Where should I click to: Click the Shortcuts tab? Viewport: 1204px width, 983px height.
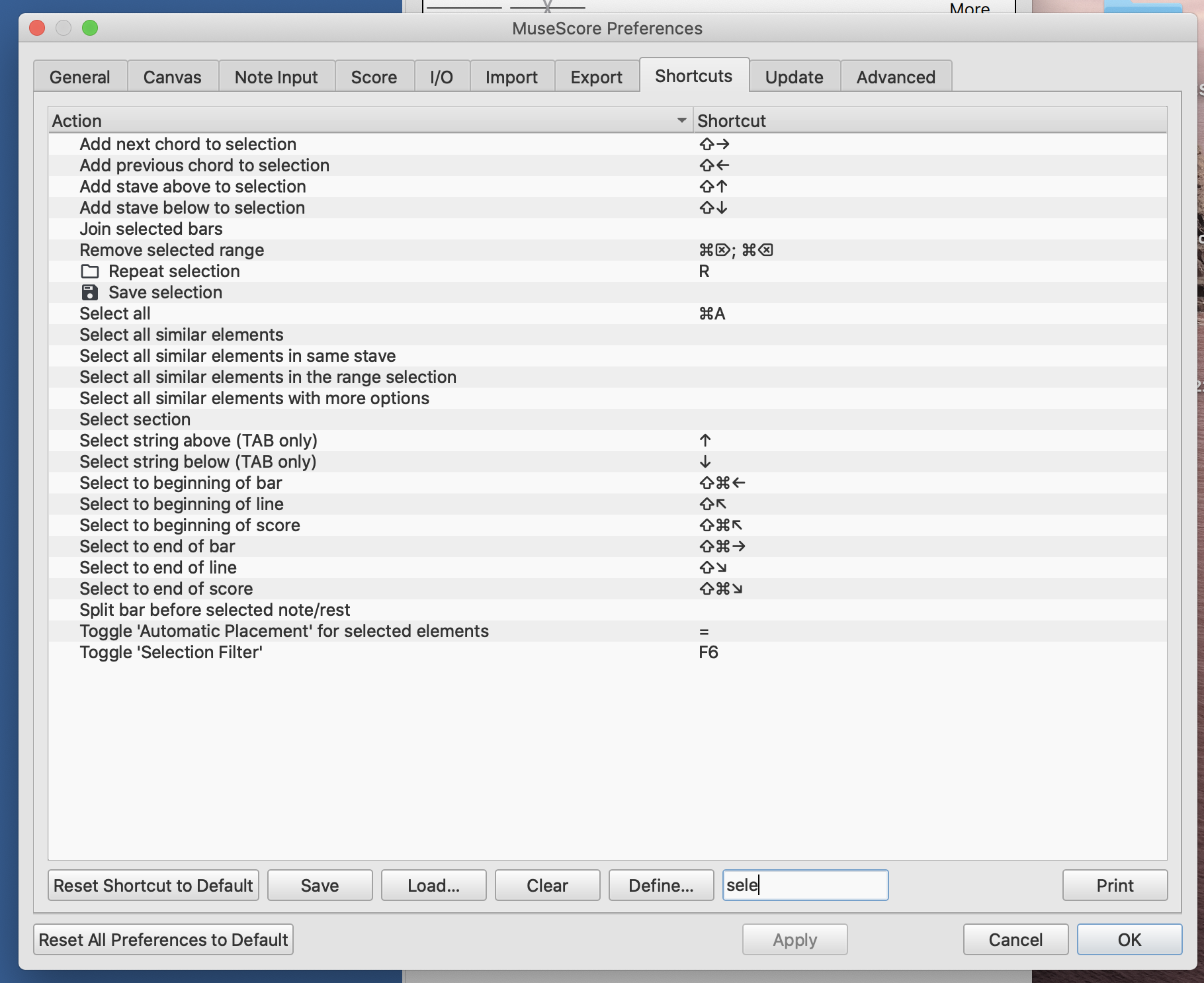click(x=694, y=75)
